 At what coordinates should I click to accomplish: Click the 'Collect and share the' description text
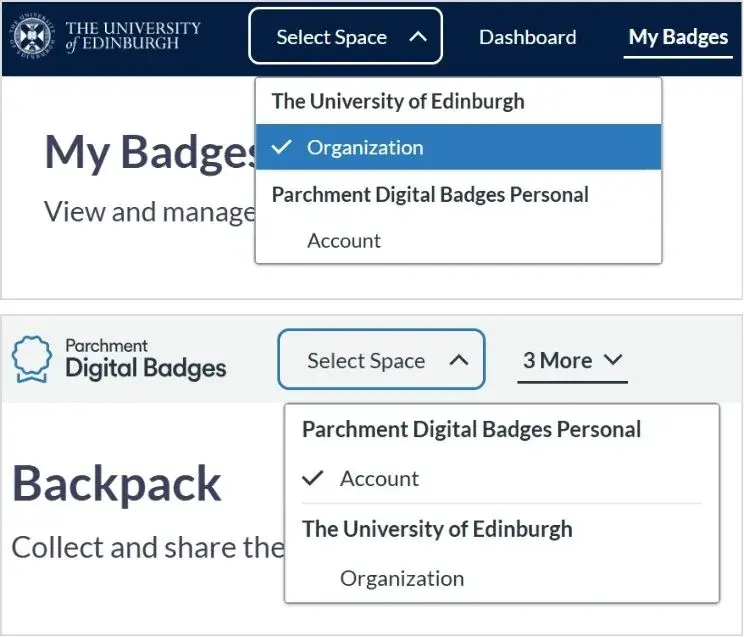click(x=148, y=547)
